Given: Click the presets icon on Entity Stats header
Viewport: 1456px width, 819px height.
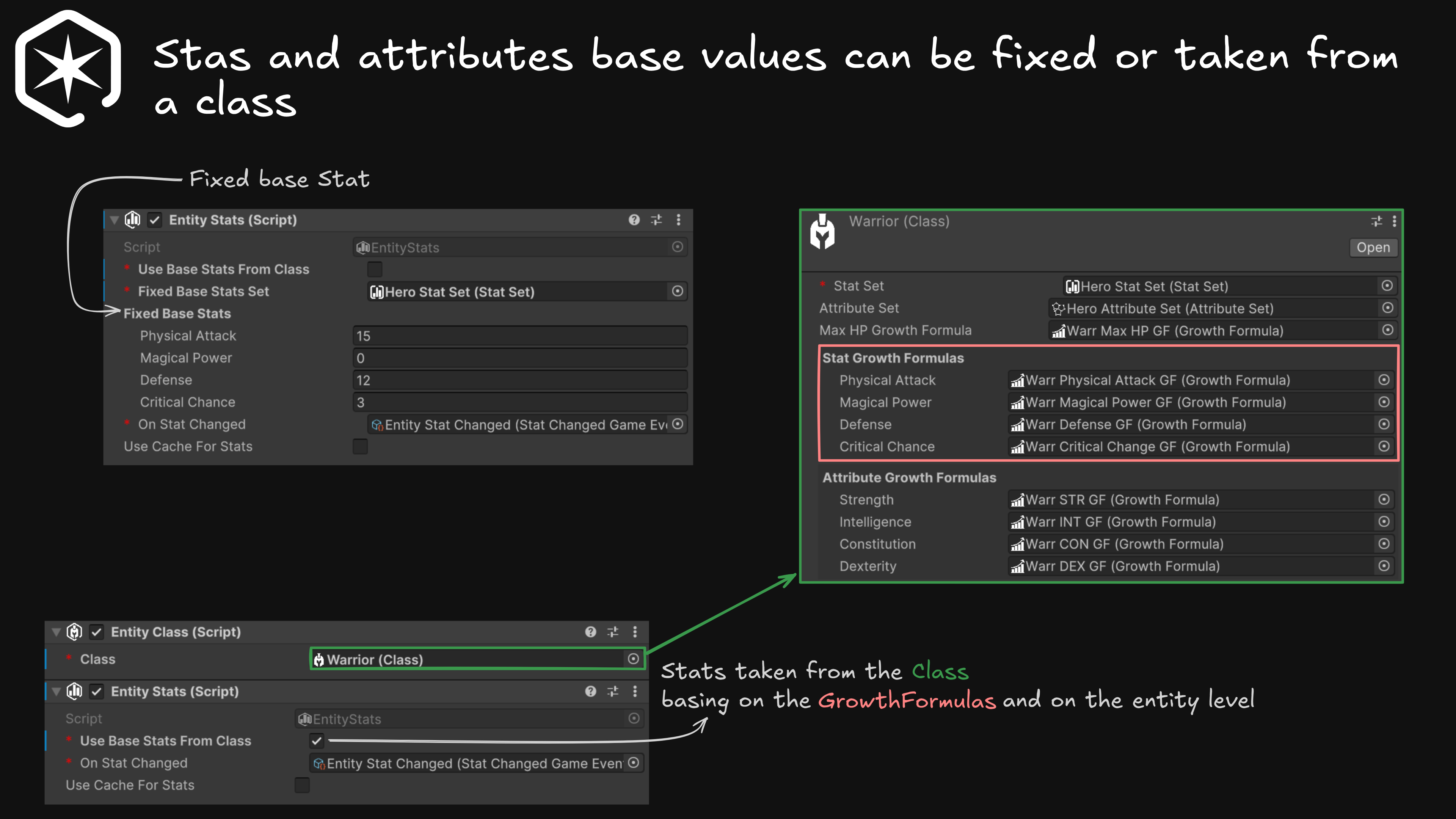Looking at the screenshot, I should 656,220.
